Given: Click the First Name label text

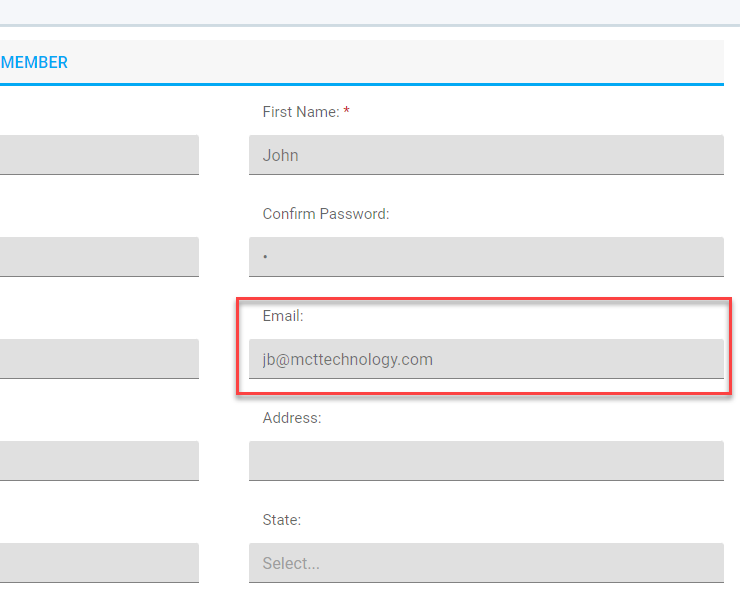Looking at the screenshot, I should (301, 112).
